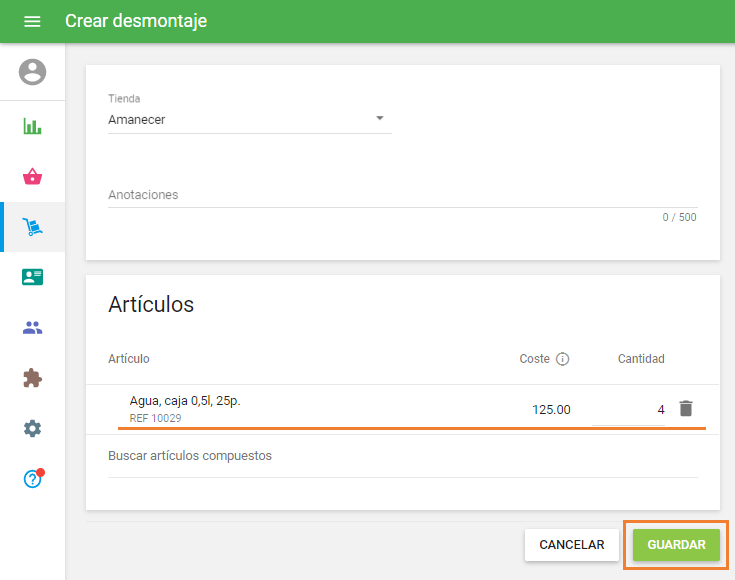This screenshot has height=580, width=735.
Task: Select the Agua, caja 0,5l, 25p. item name
Action: (185, 401)
